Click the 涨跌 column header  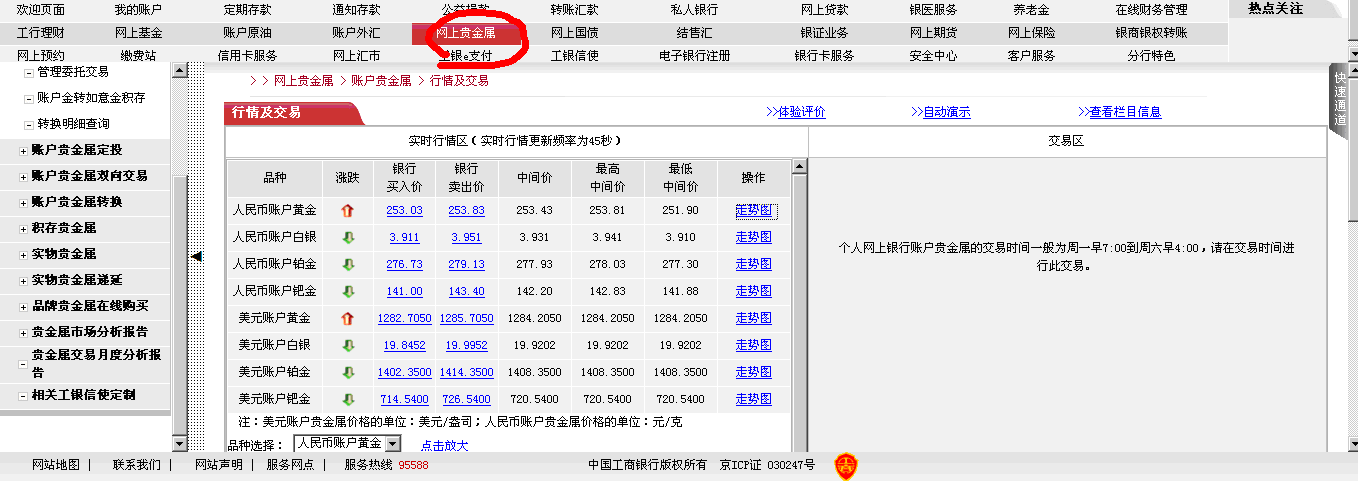point(348,178)
